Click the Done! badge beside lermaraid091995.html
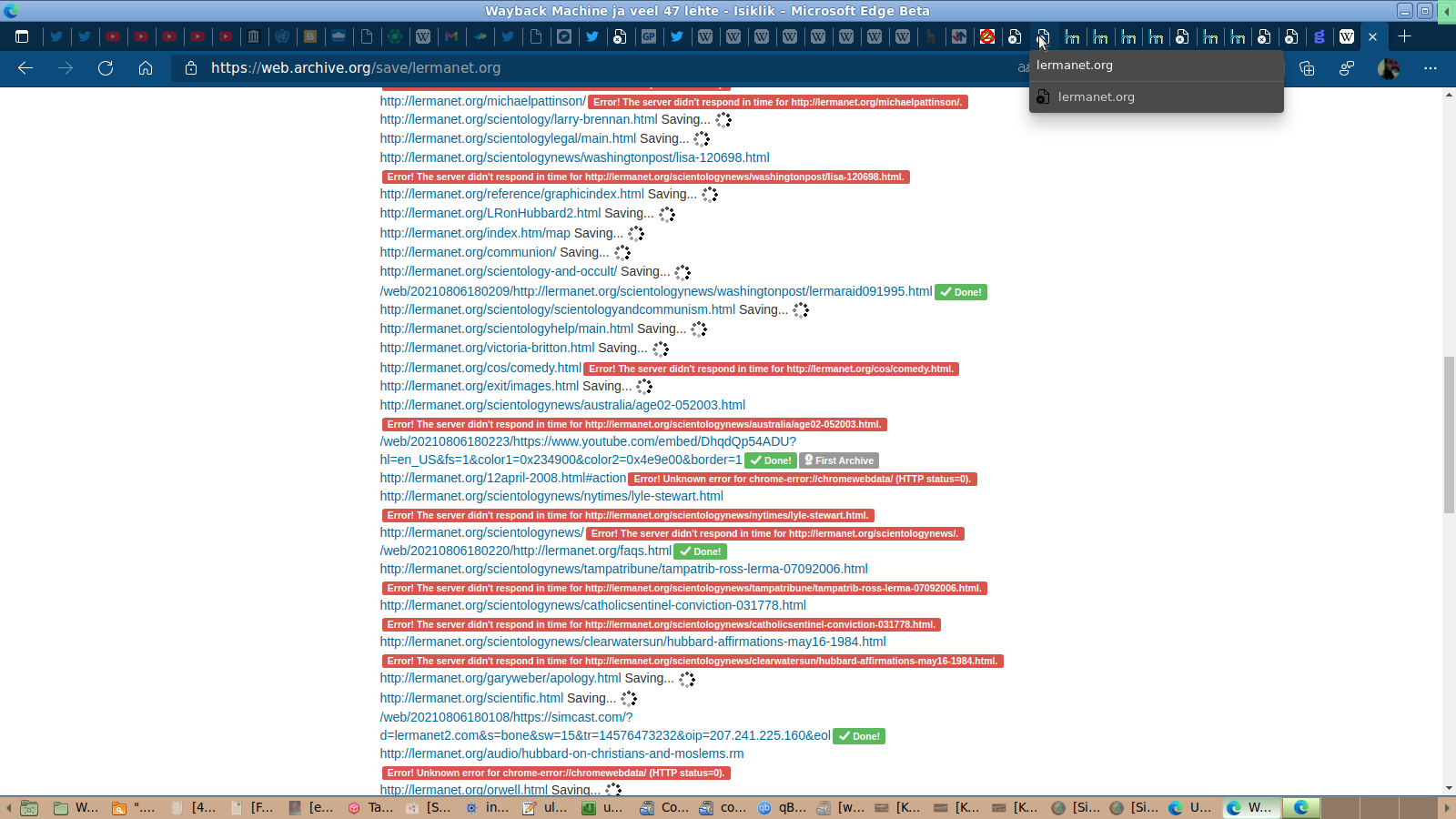 pyautogui.click(x=961, y=292)
